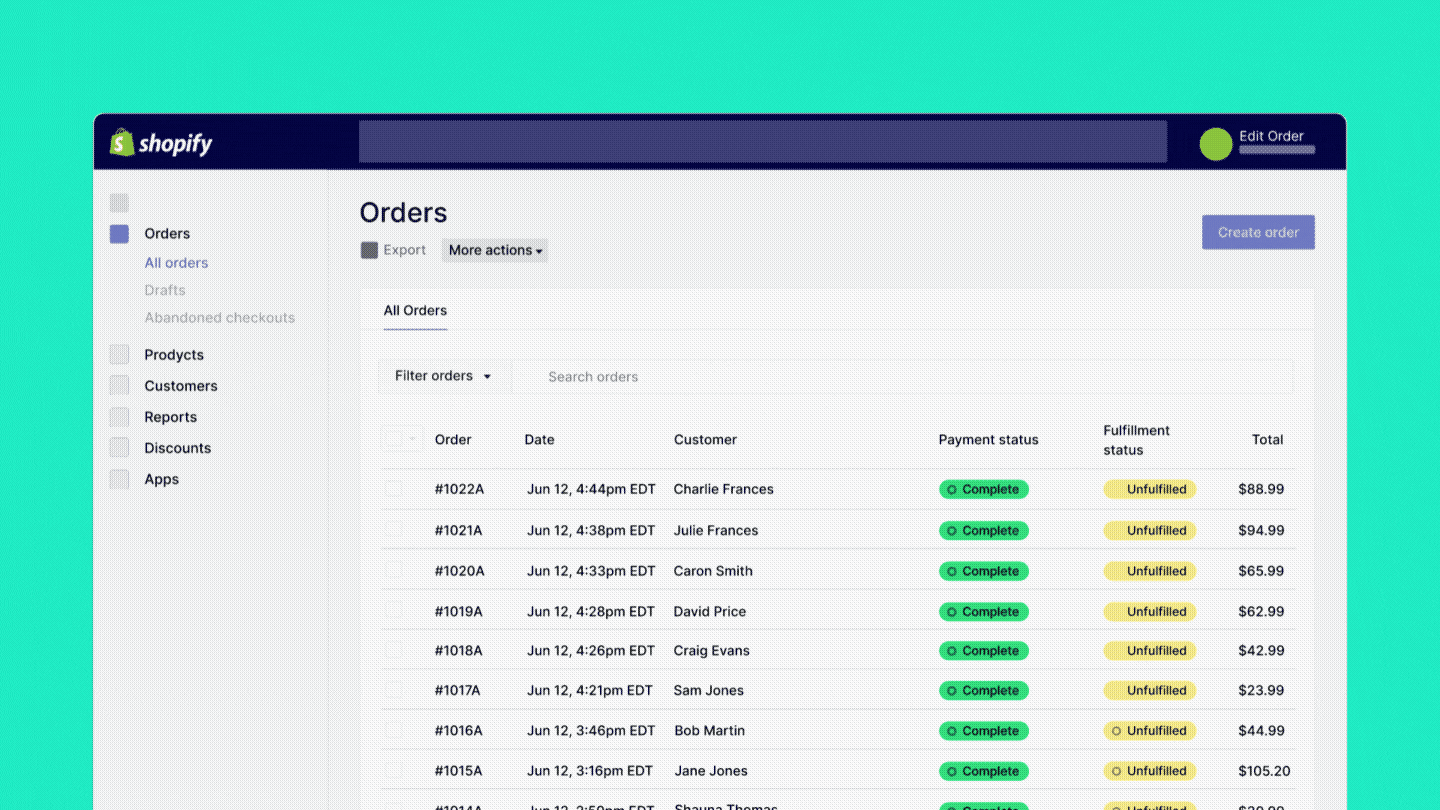
Task: Expand the More actions dropdown
Action: point(495,250)
